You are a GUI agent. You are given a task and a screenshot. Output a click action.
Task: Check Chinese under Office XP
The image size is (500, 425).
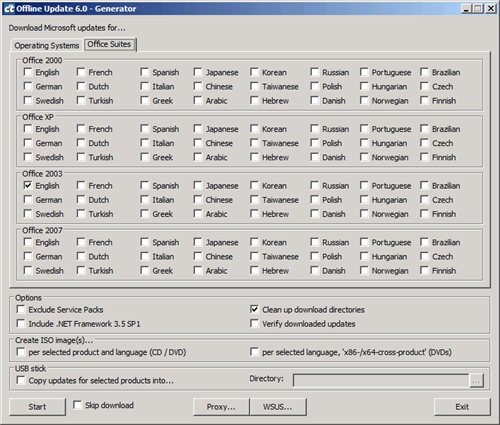198,143
